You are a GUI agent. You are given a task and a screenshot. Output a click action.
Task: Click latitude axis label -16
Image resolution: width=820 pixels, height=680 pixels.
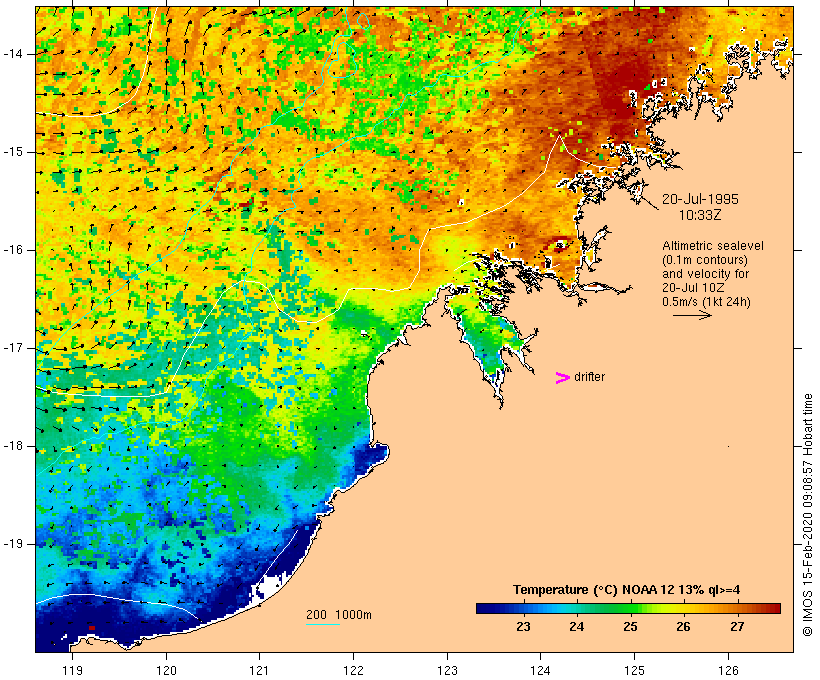[x=12, y=250]
